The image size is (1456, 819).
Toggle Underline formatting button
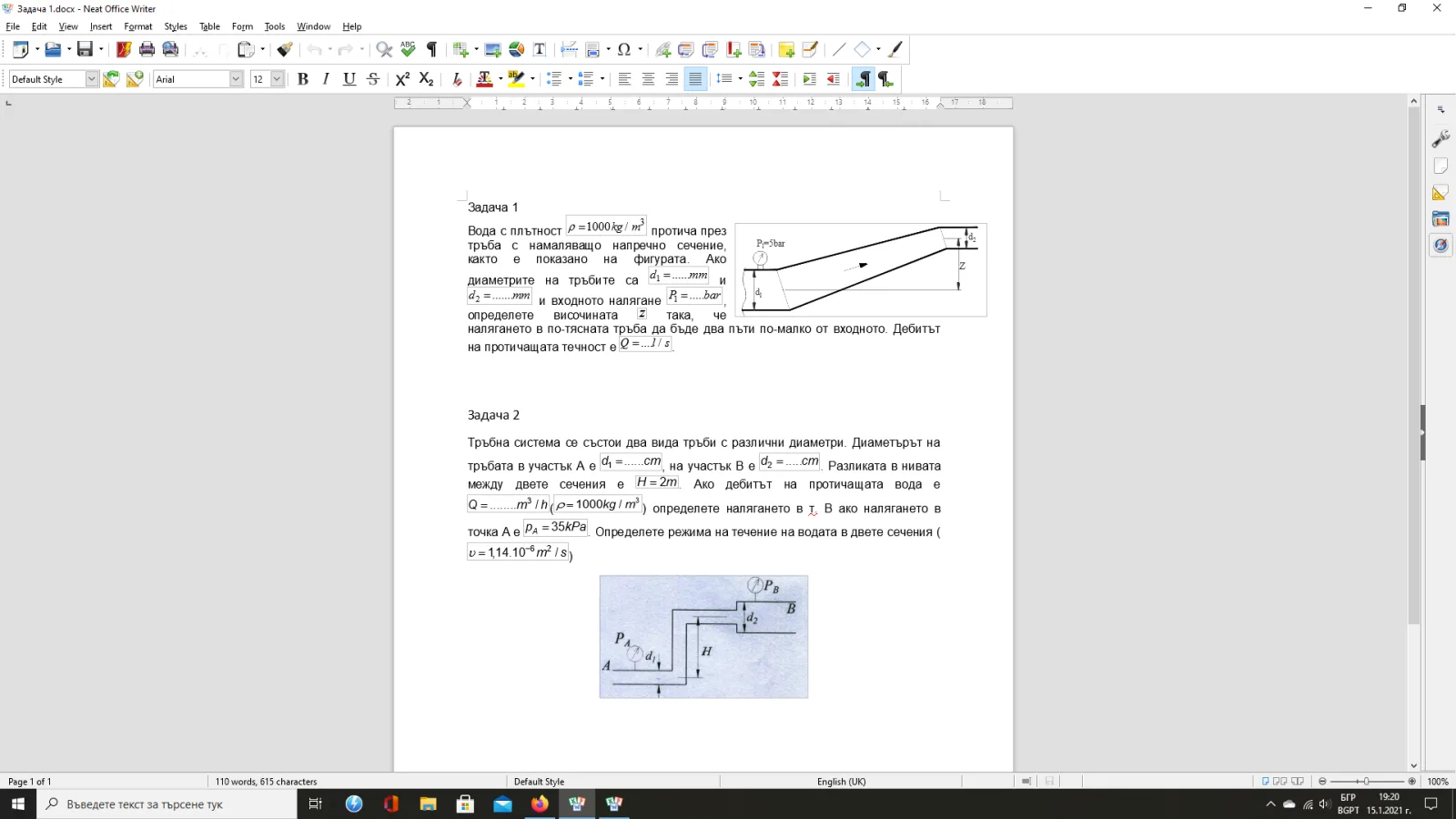[349, 79]
